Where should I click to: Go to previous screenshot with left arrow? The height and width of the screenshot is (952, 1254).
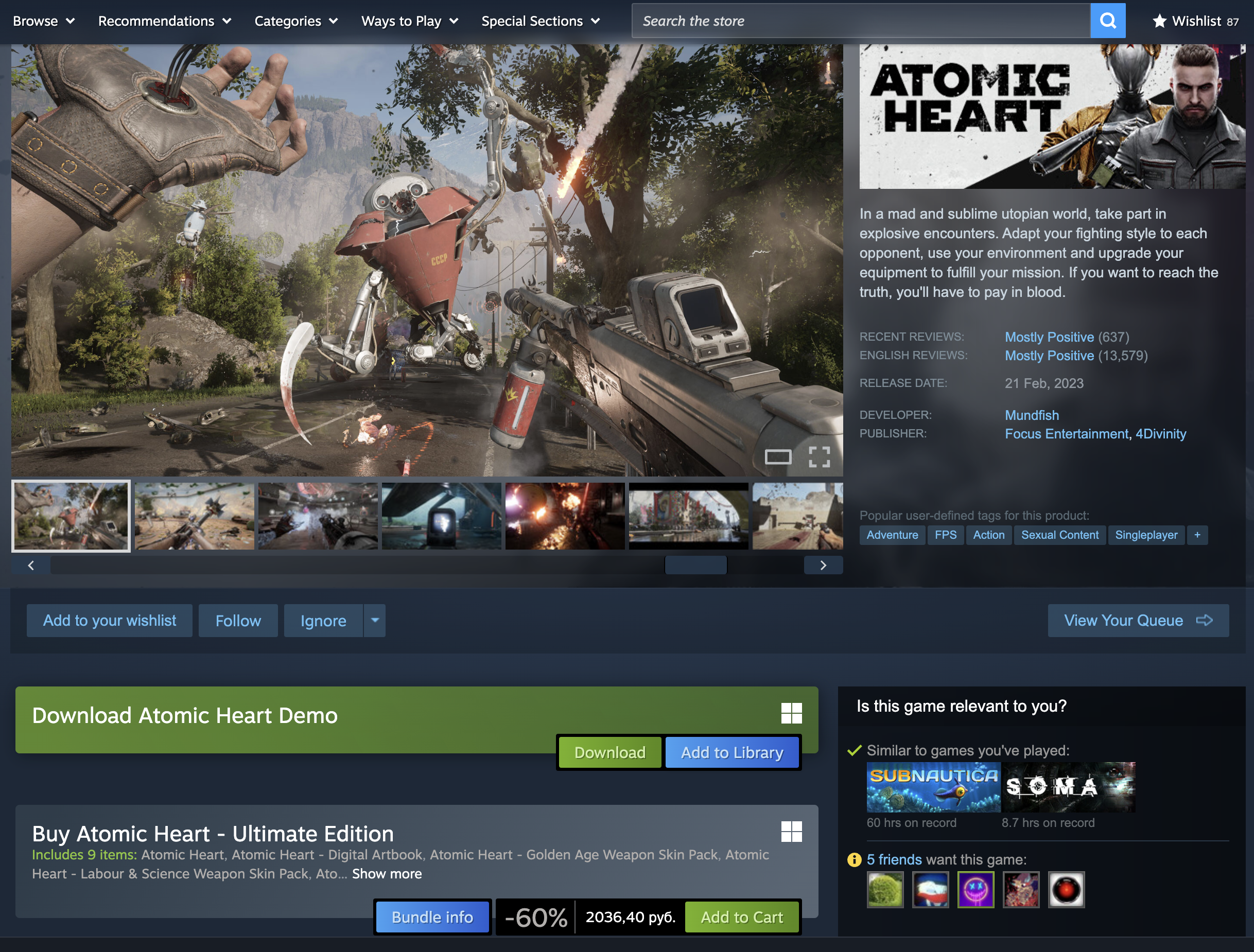click(x=31, y=565)
